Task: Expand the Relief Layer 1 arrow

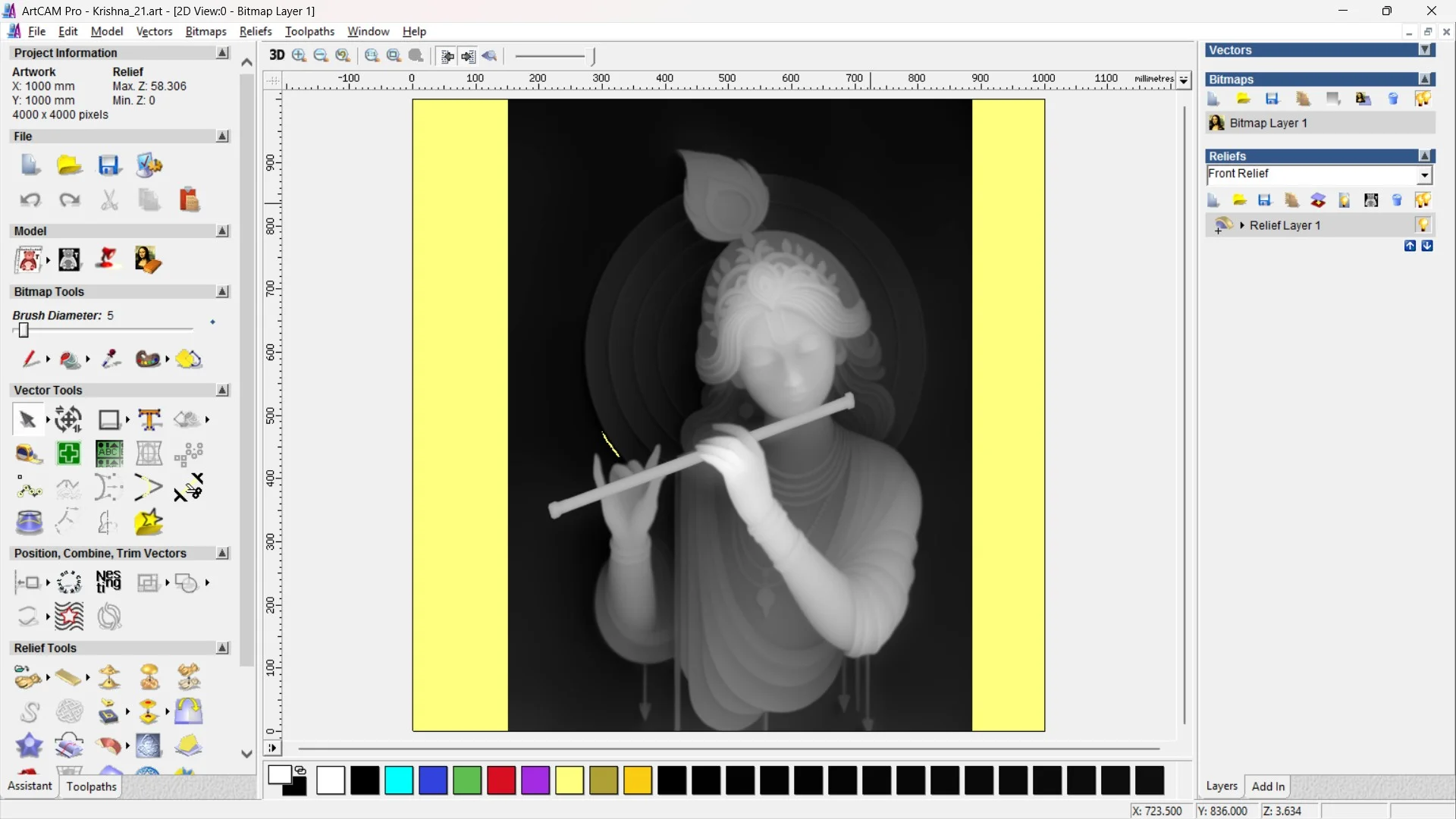Action: (x=1242, y=225)
